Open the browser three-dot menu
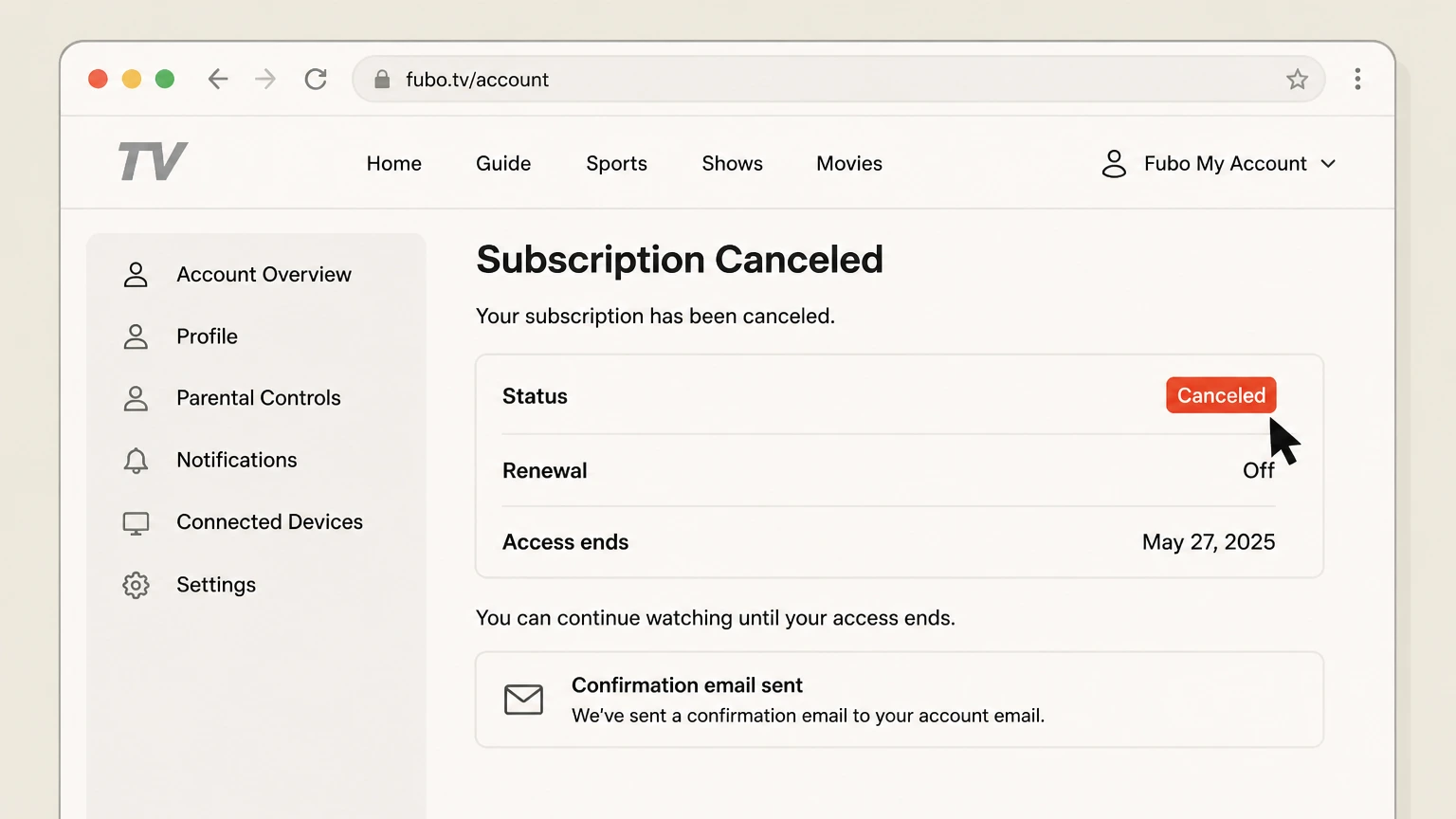 tap(1357, 80)
